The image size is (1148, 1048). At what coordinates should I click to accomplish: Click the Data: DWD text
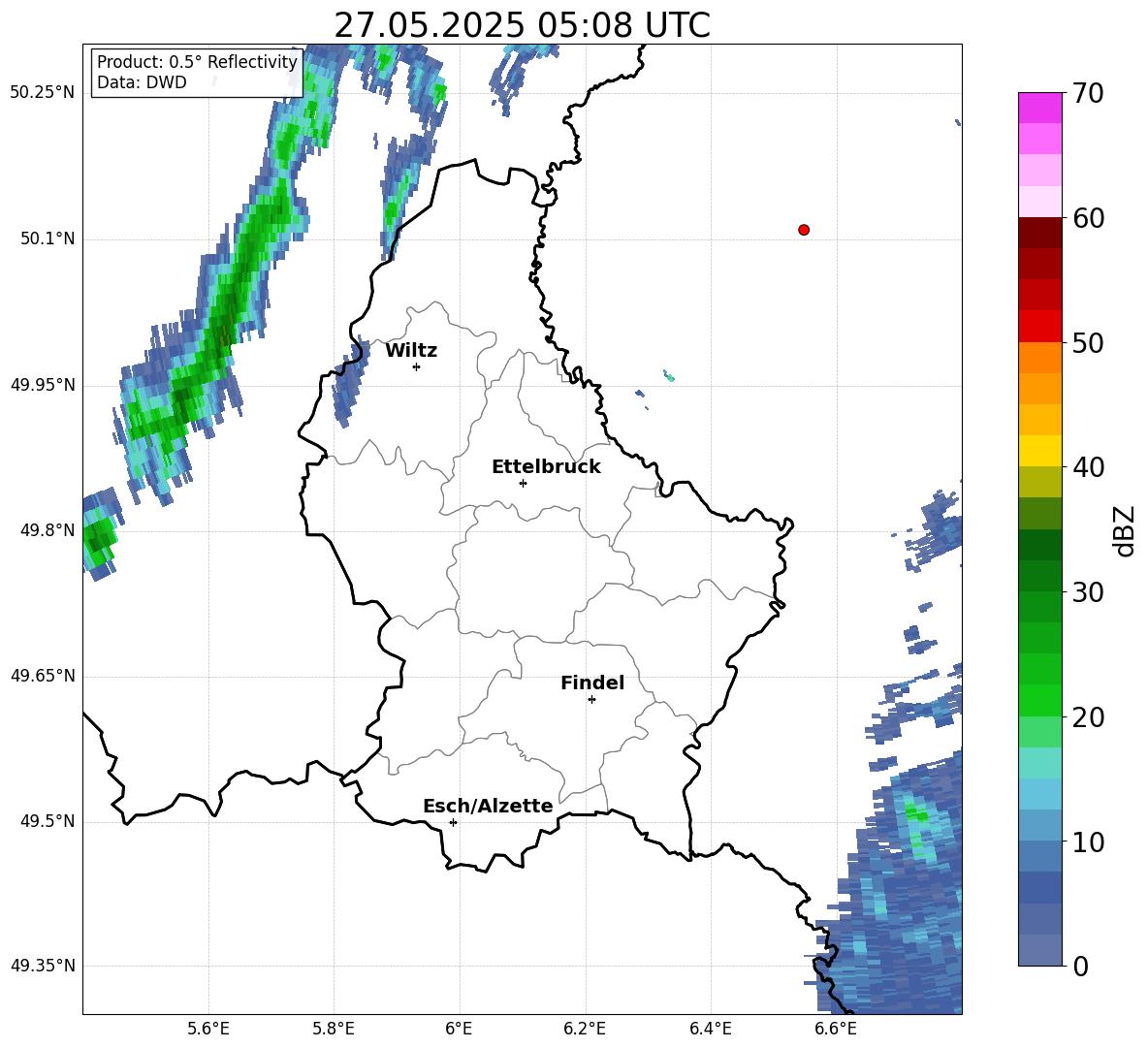142,82
